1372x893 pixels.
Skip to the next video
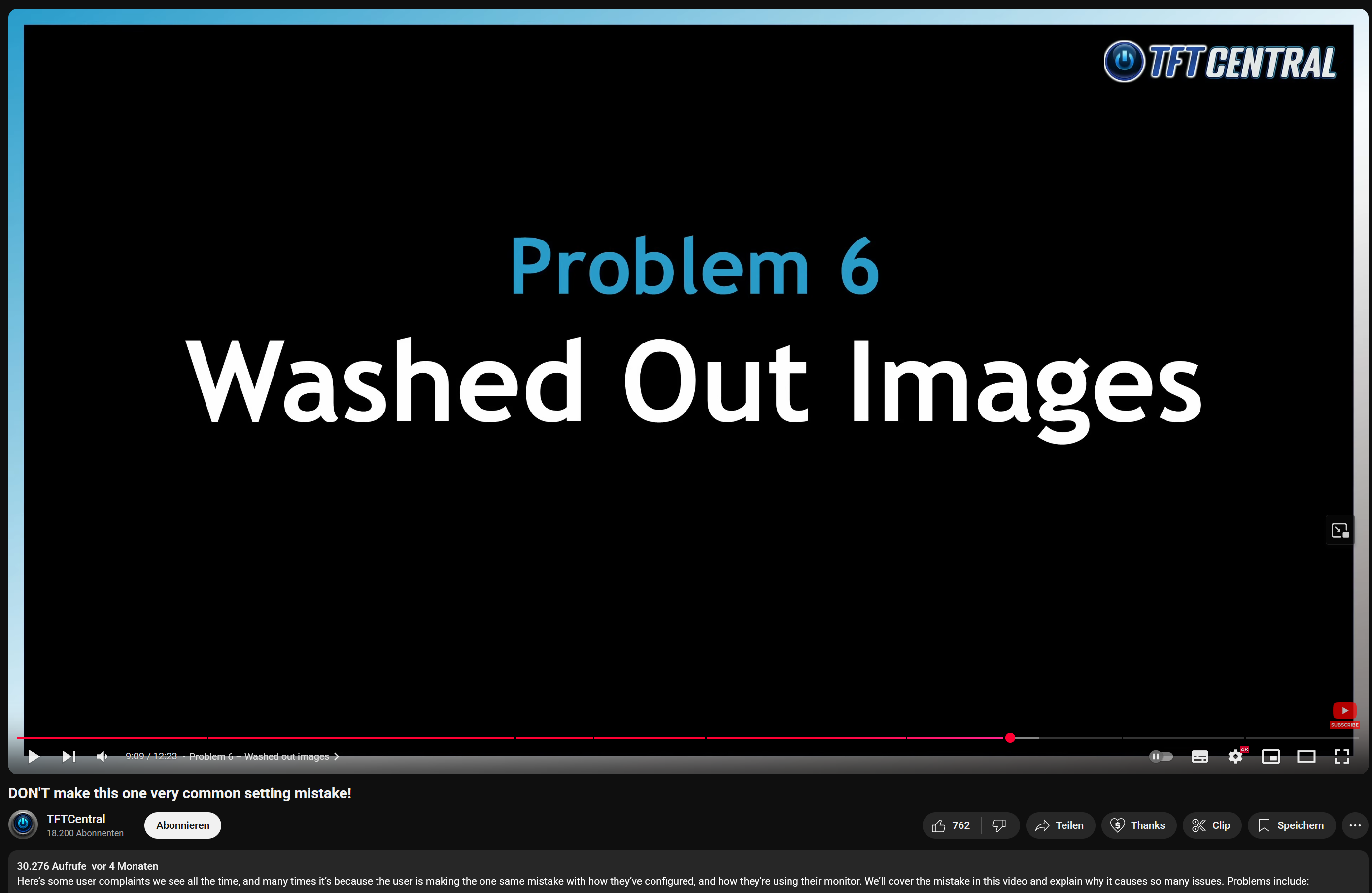69,756
